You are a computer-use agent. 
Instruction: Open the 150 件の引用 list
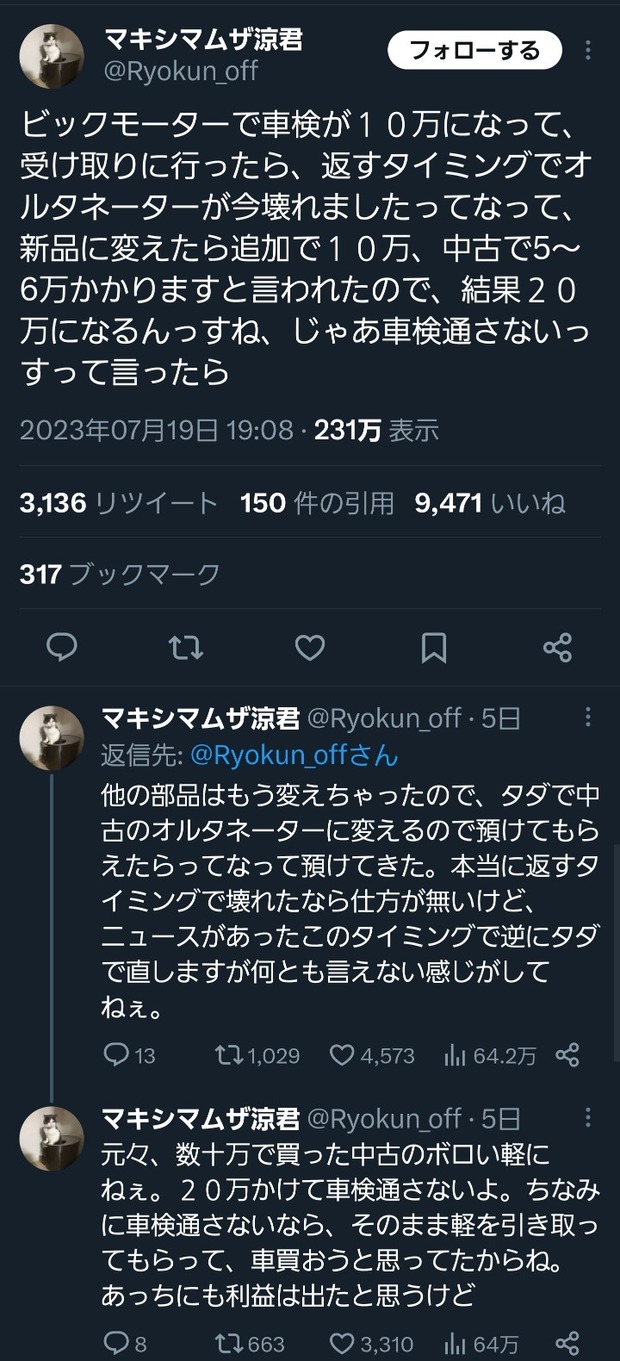click(317, 503)
